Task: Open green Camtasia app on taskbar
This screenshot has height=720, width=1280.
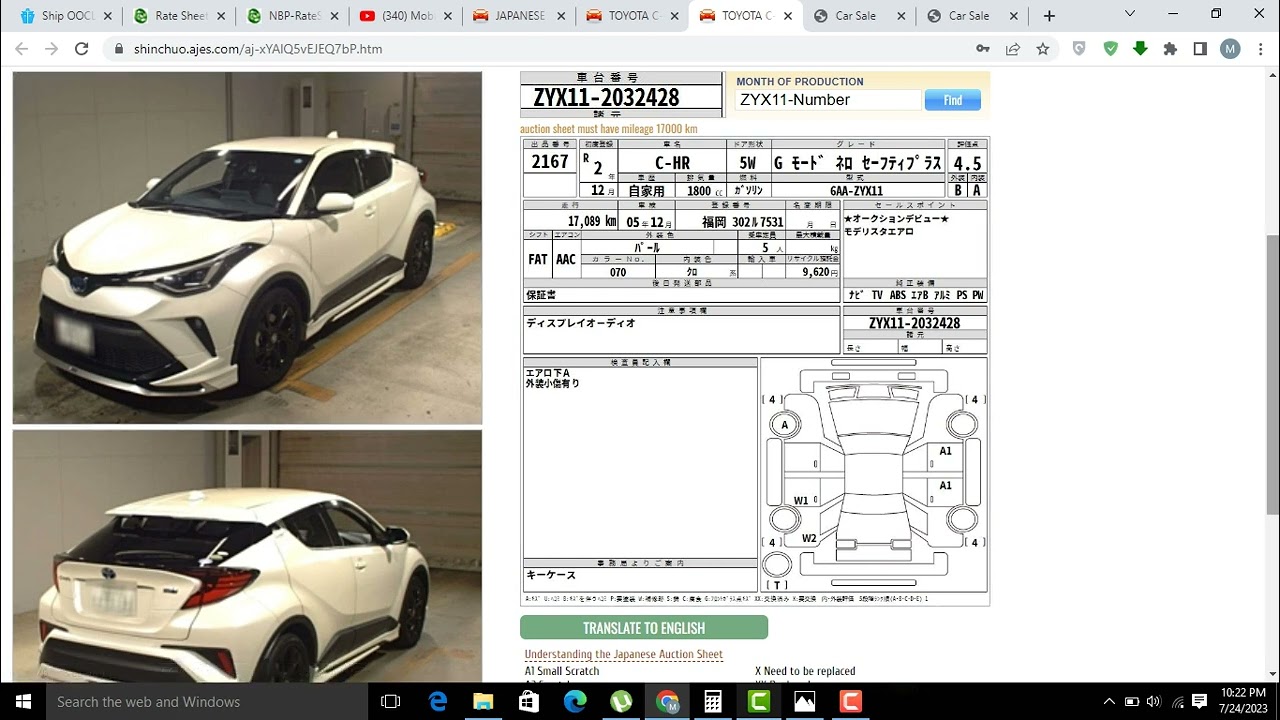Action: pos(759,702)
